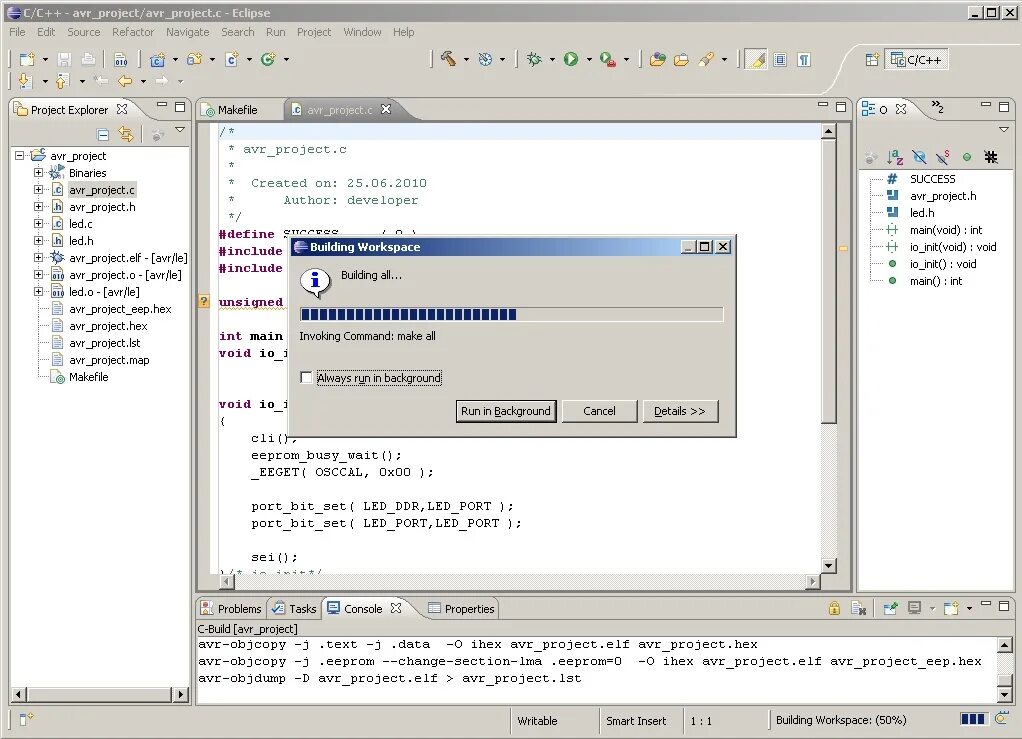Click the Clear Console icon

point(858,609)
